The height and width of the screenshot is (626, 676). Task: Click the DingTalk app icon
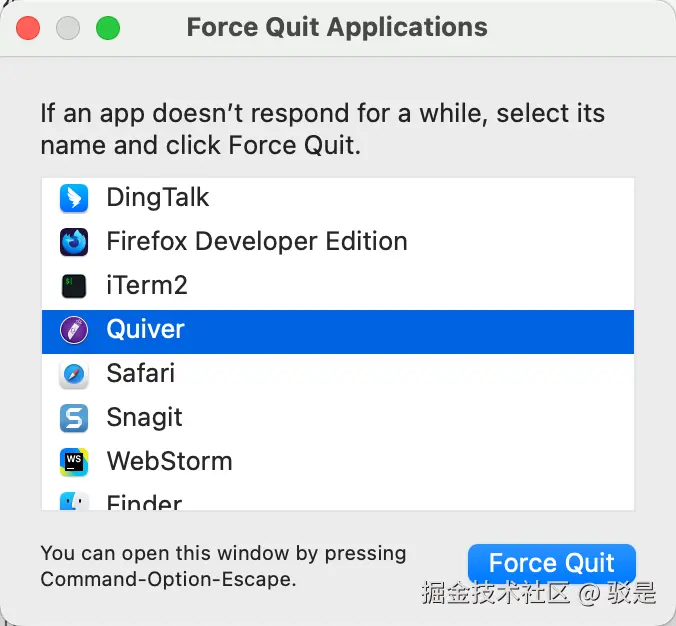(x=74, y=198)
